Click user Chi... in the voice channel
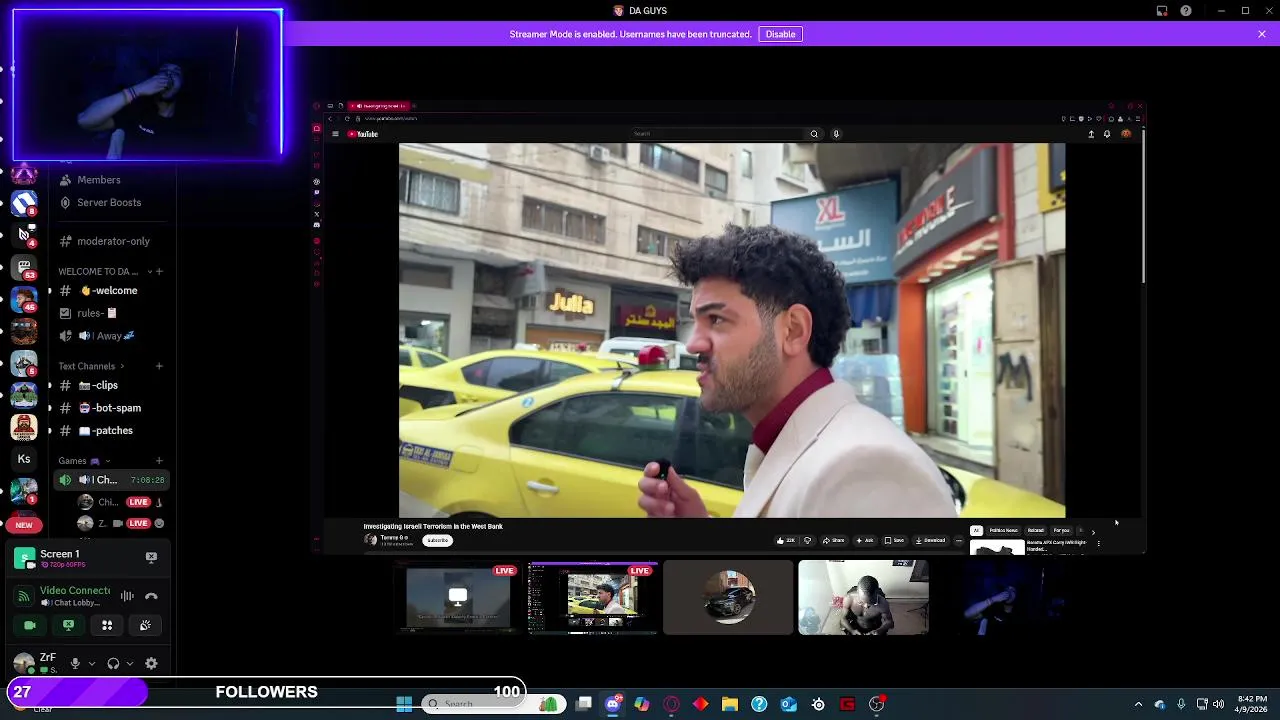This screenshot has width=1280, height=720. pos(120,502)
